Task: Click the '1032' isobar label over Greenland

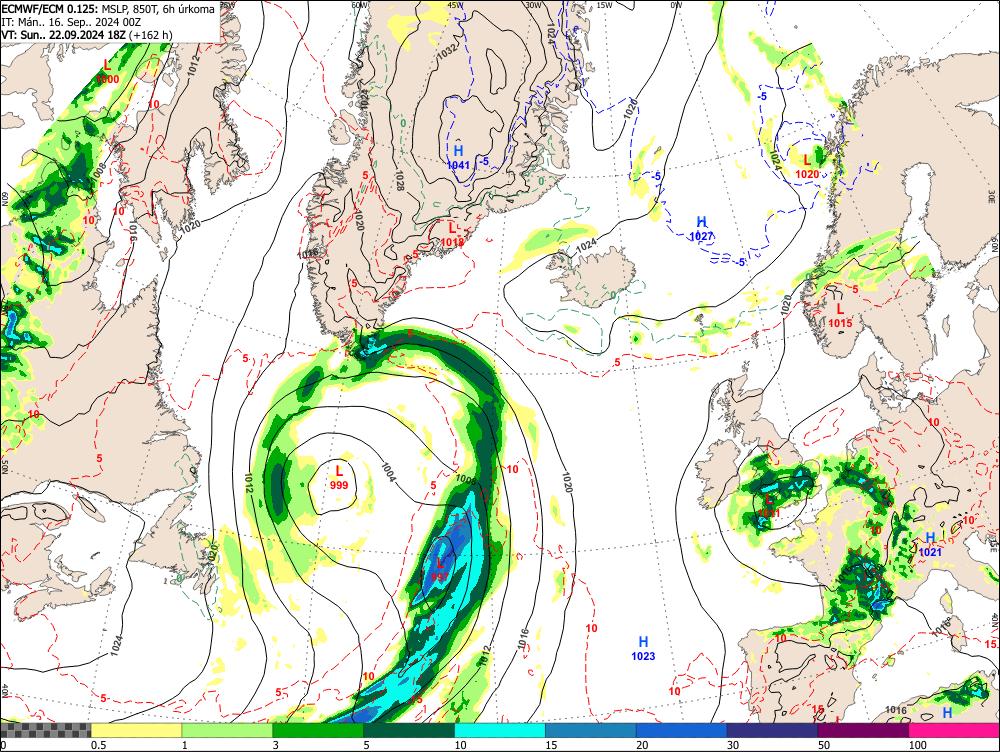Action: pos(447,51)
